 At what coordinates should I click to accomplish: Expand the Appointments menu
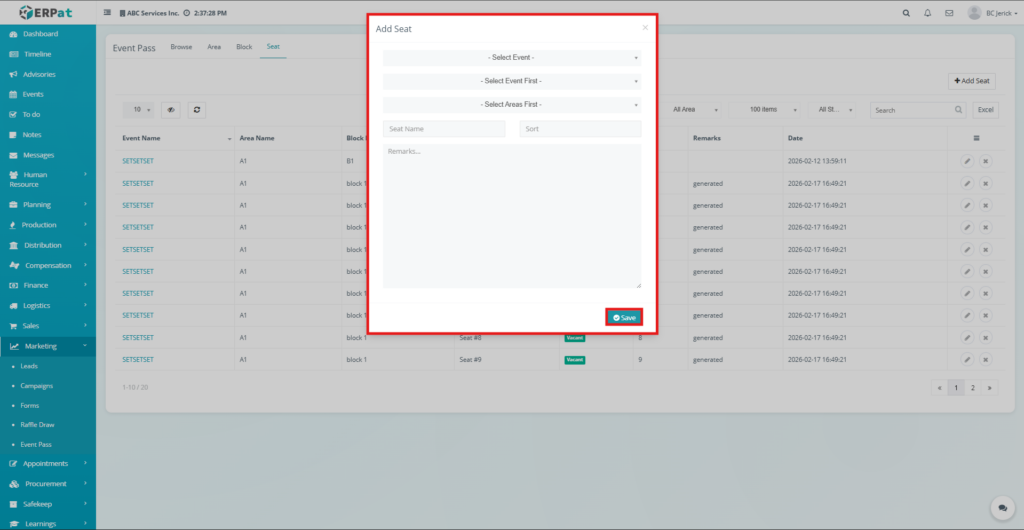click(x=48, y=463)
